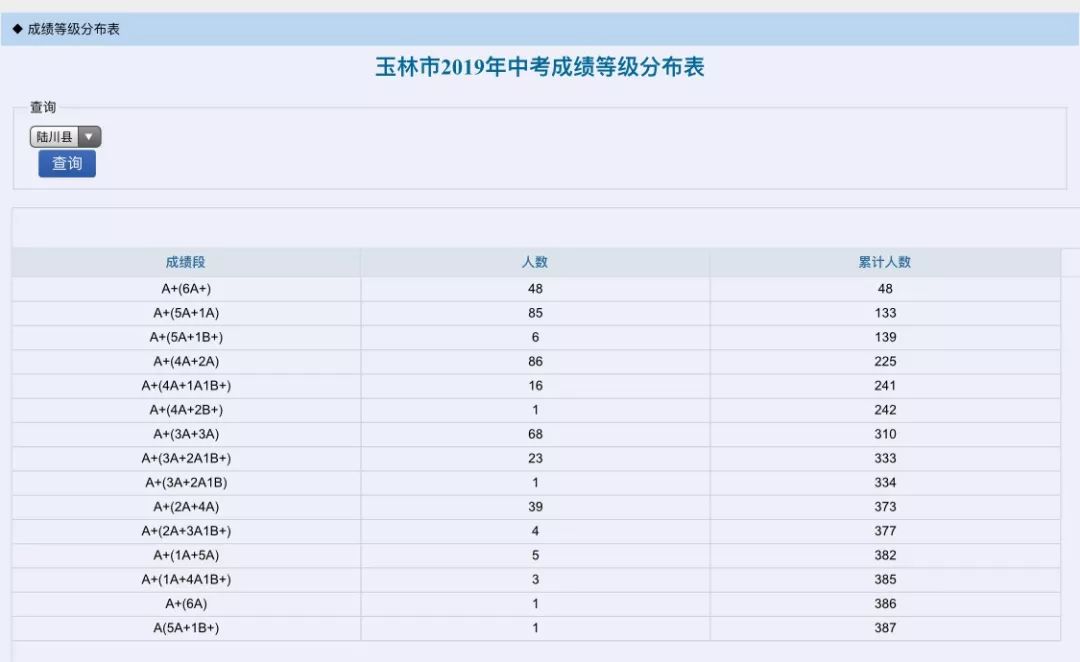The image size is (1080, 662).
Task: Click the 人数 value 39
Action: click(x=535, y=506)
